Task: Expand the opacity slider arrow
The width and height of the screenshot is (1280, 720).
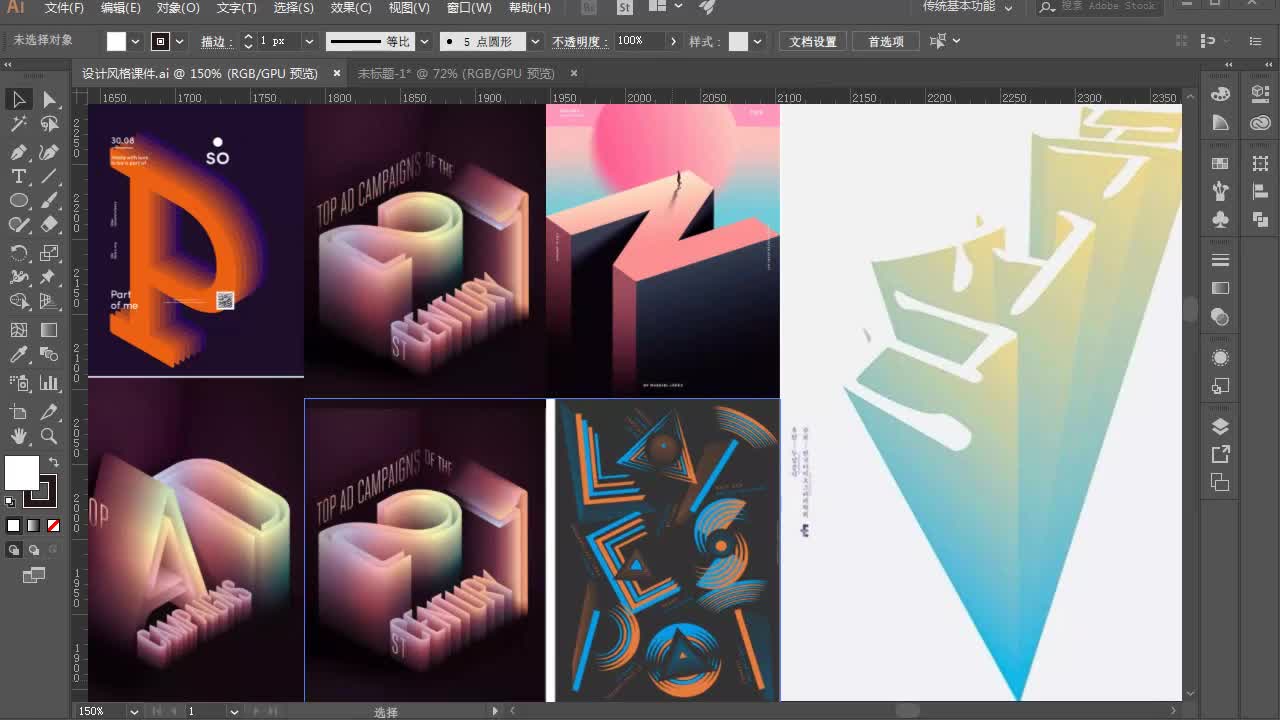Action: [x=673, y=41]
